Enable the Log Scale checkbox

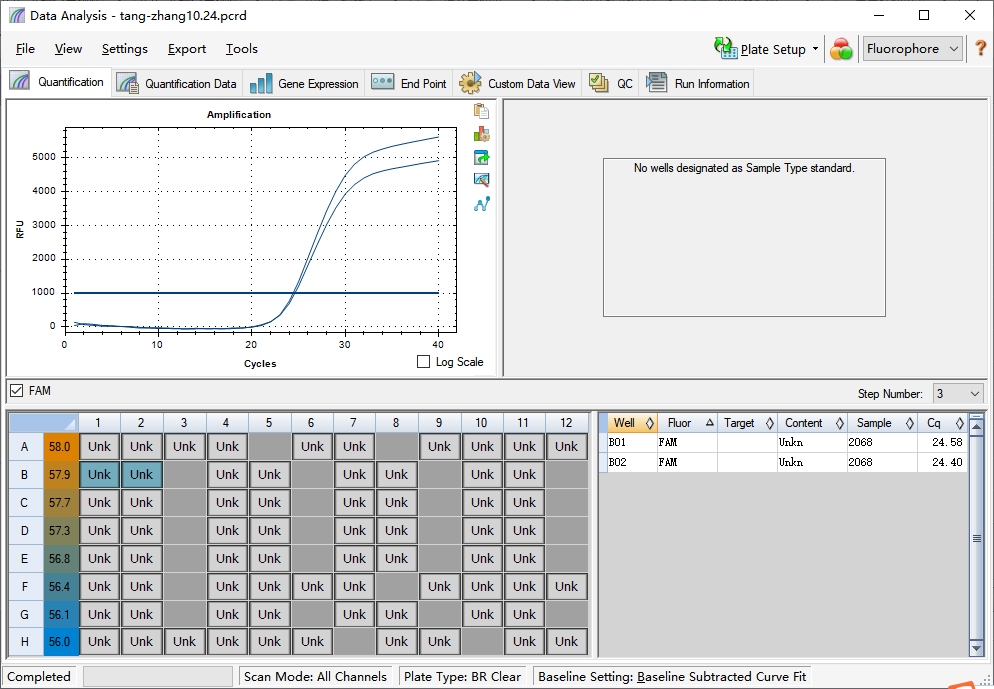coord(423,362)
